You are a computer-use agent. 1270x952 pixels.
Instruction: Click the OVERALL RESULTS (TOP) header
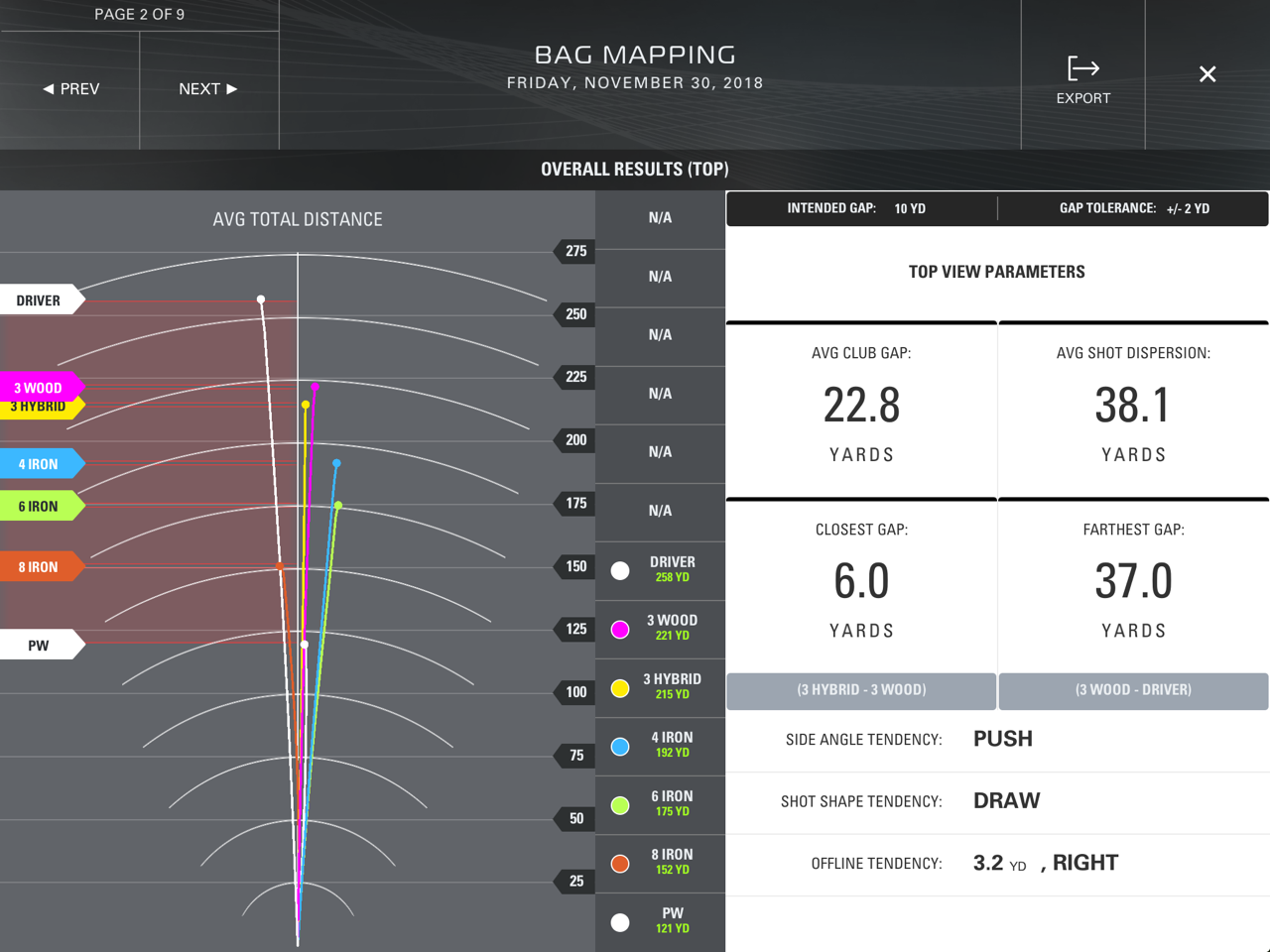coord(635,170)
